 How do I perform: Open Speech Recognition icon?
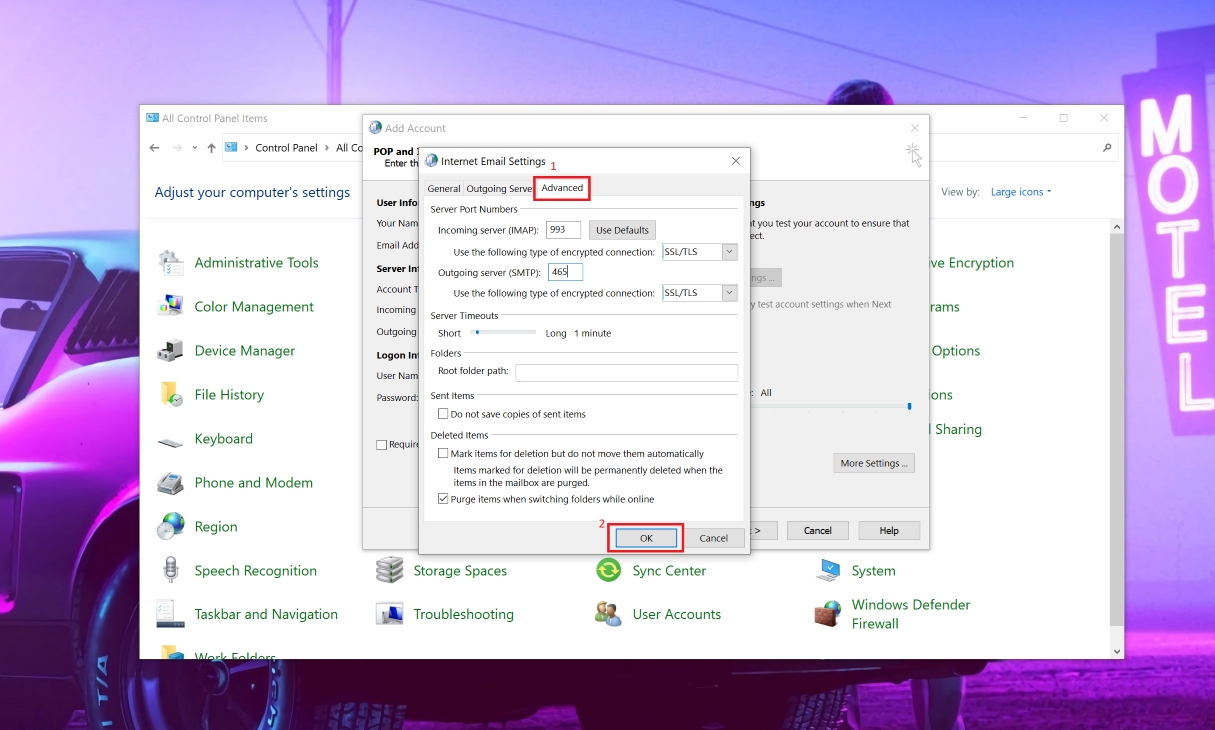pos(171,571)
